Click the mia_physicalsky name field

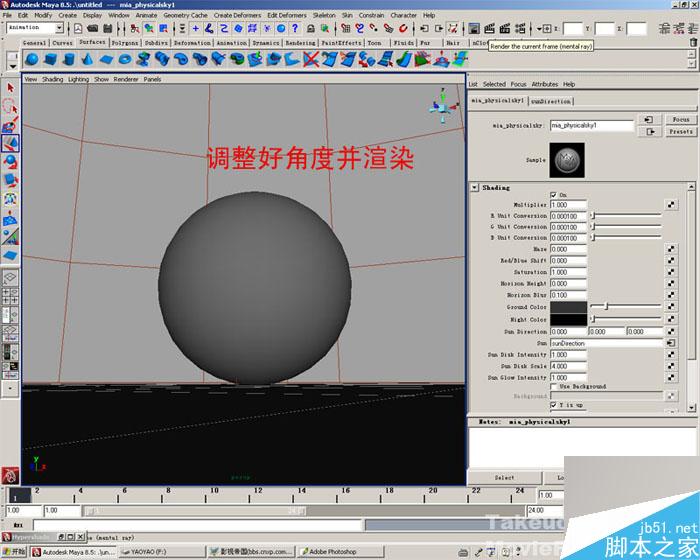coord(592,125)
